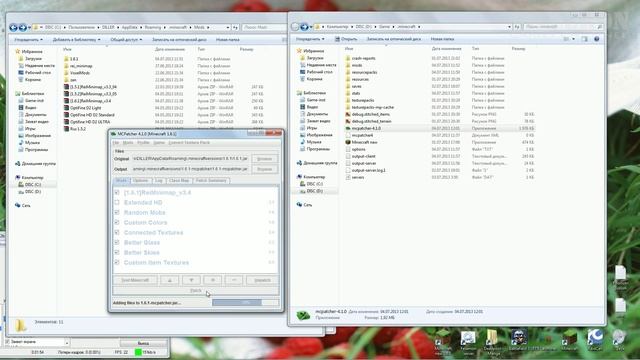Toggle the Better Skies checkbox

(x=117, y=252)
